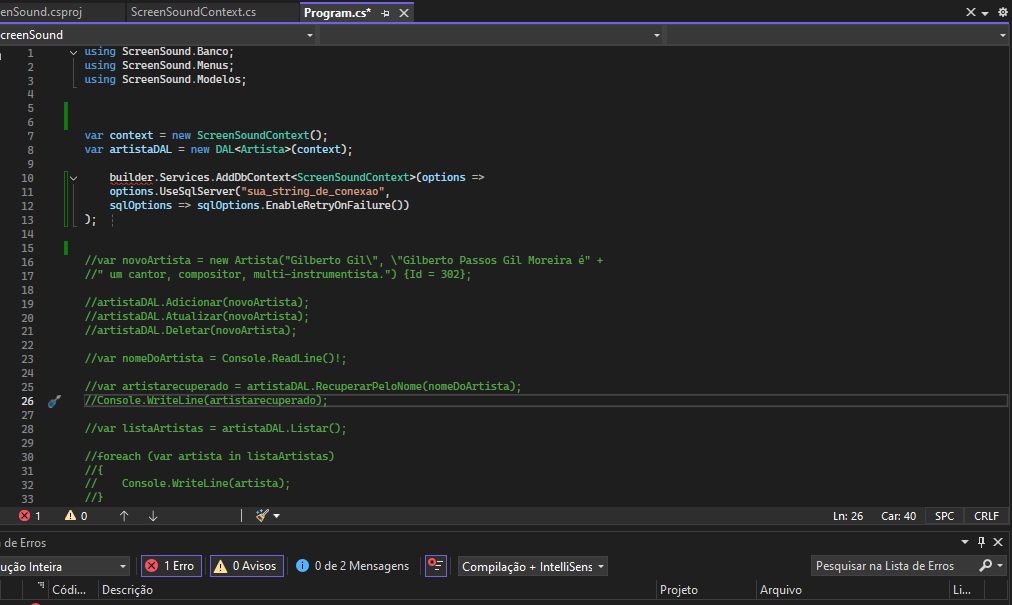
Task: Open the Compilação + IntelliSense dropdown
Action: click(x=532, y=566)
